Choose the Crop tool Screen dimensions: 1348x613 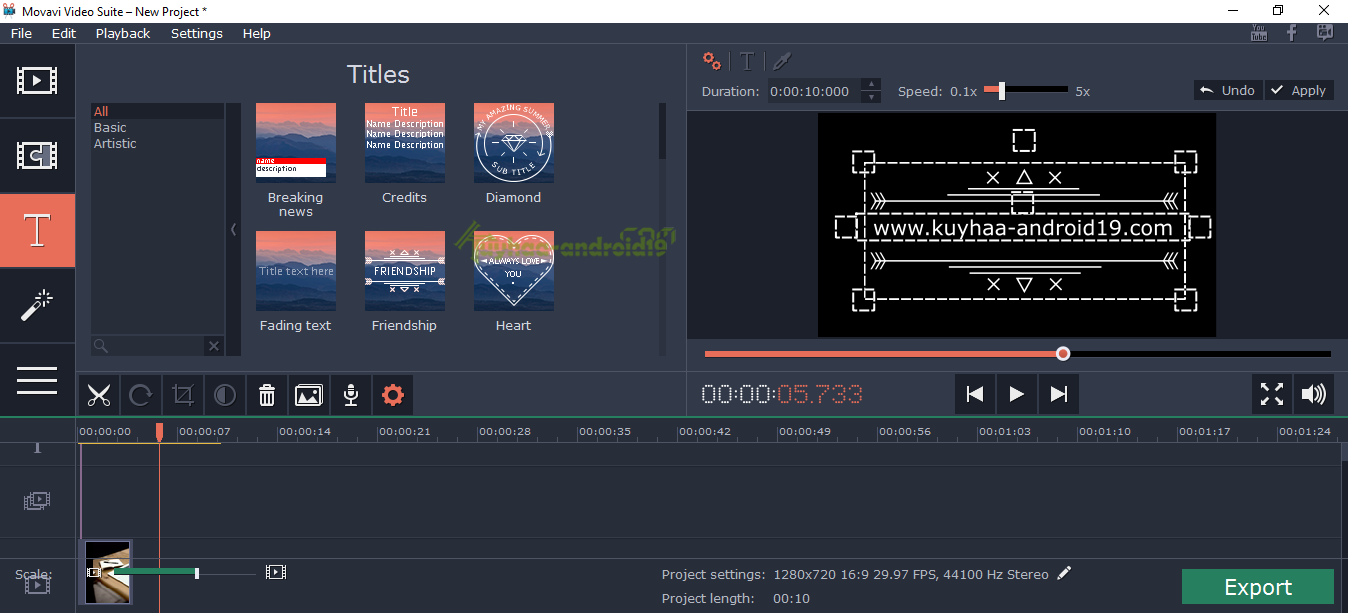[x=182, y=395]
